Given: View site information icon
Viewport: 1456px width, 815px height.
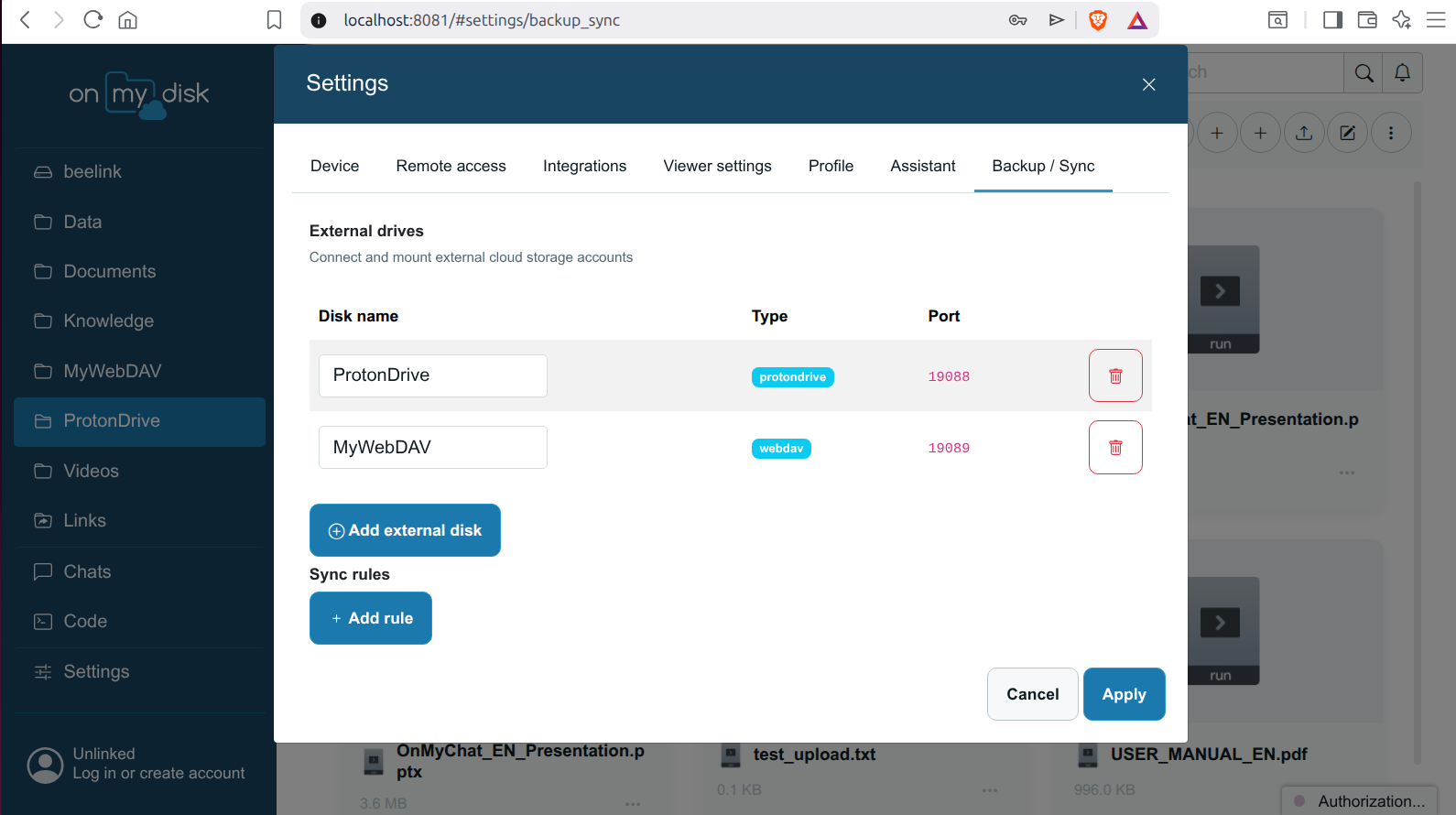Looking at the screenshot, I should click(x=319, y=20).
